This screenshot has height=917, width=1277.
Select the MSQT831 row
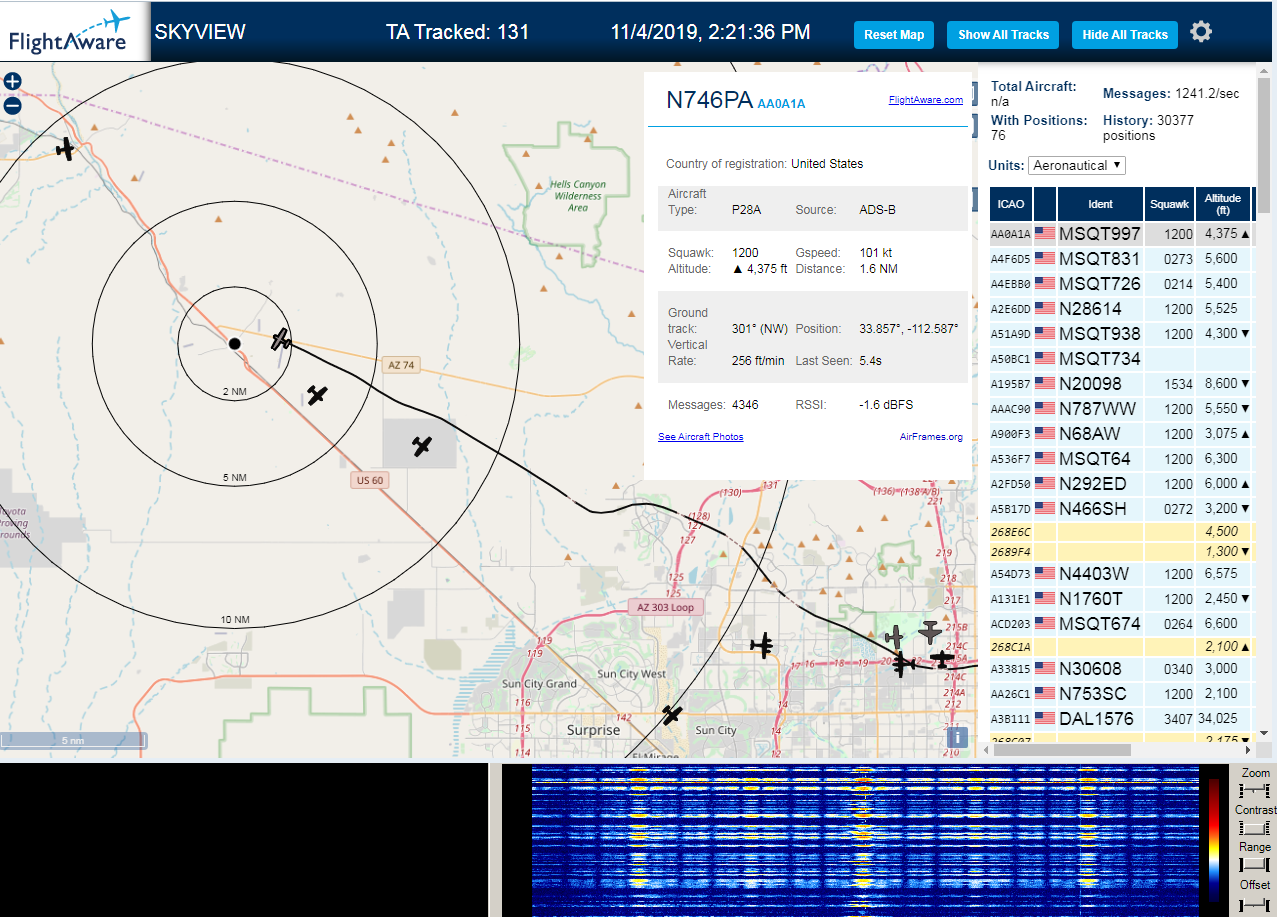click(1120, 259)
